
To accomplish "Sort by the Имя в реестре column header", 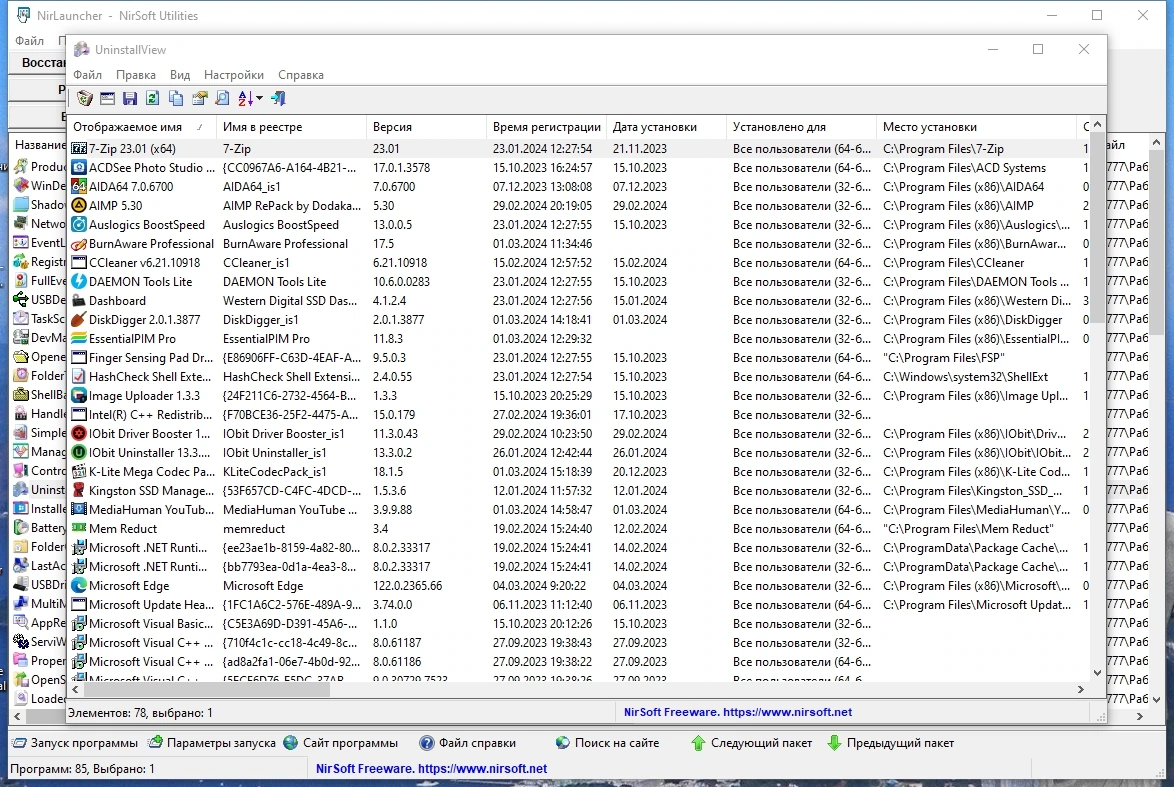I will click(x=291, y=127).
